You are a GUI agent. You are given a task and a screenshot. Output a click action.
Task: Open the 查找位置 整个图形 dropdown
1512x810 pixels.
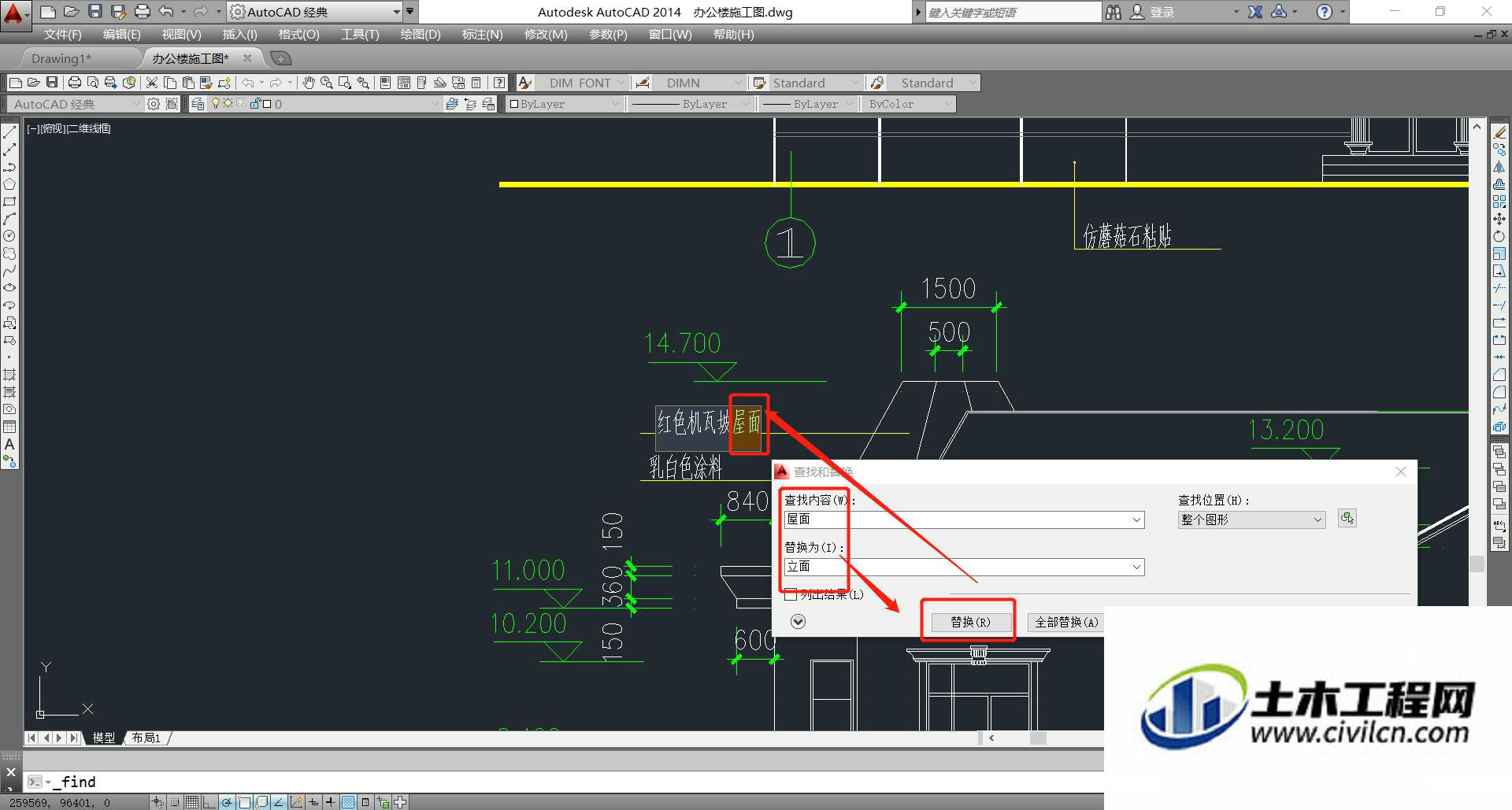(1251, 520)
